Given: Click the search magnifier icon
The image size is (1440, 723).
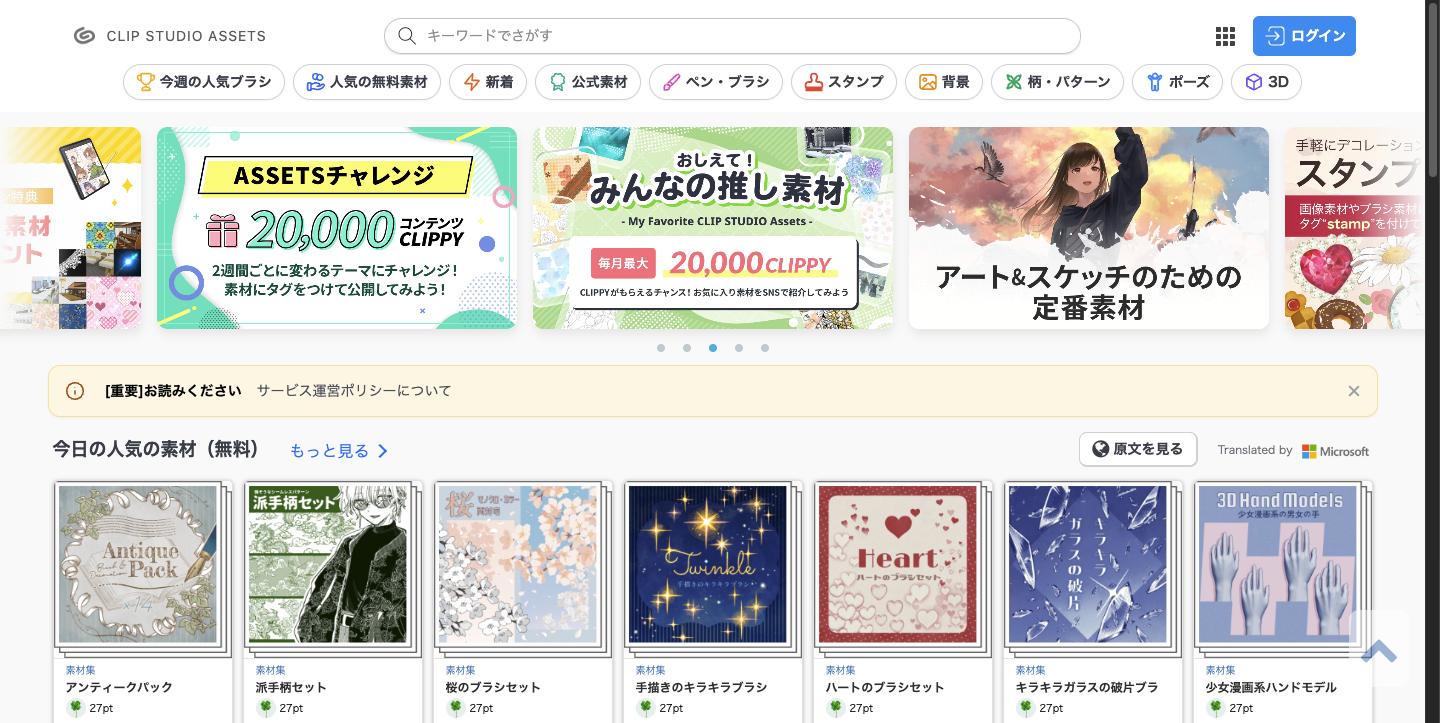Looking at the screenshot, I should [407, 36].
